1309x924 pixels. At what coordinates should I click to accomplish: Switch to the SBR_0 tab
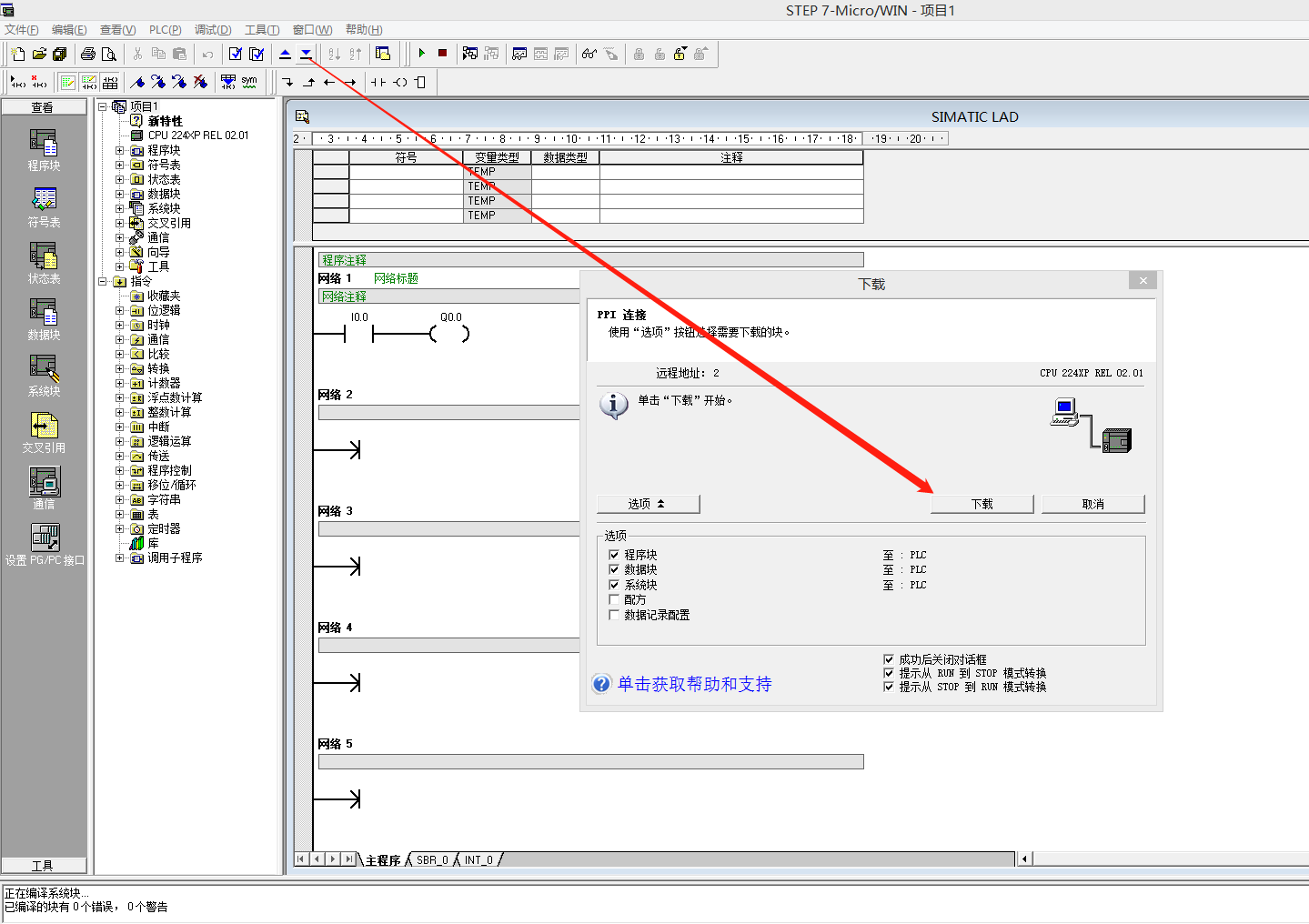pos(432,859)
